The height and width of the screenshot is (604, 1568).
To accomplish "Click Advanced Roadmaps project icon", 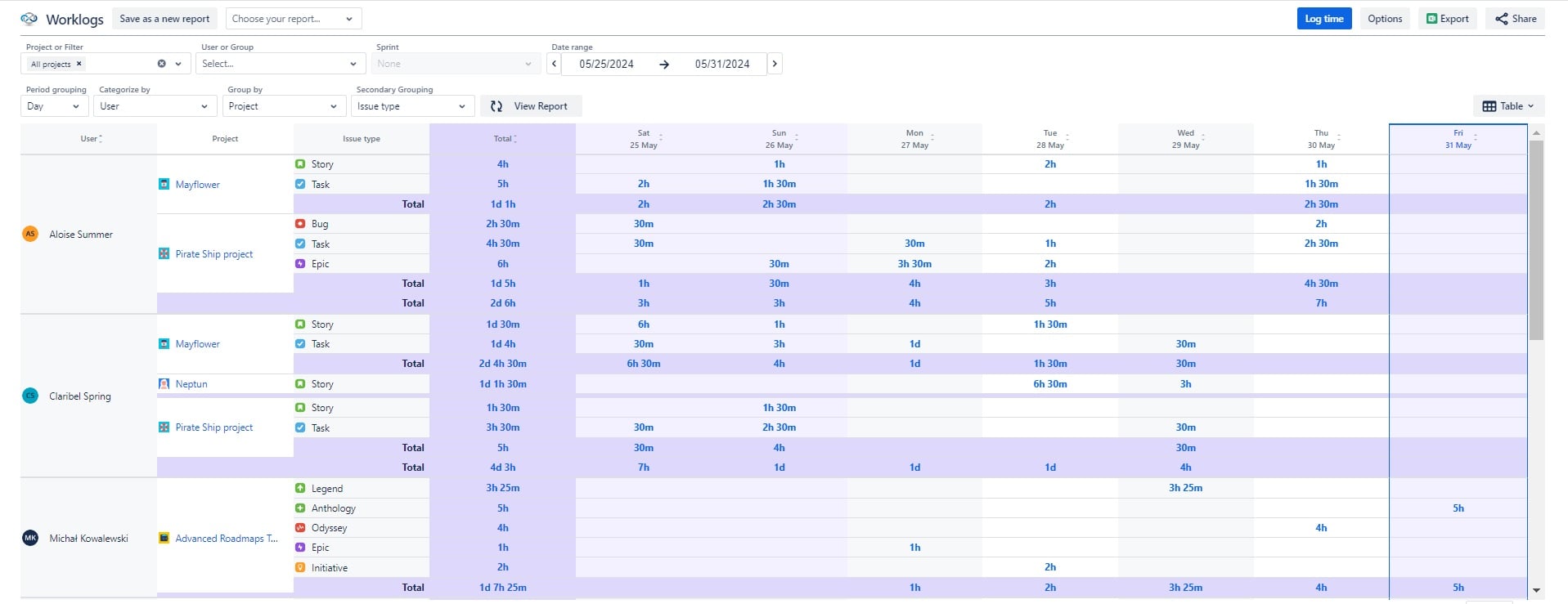I will pos(164,538).
